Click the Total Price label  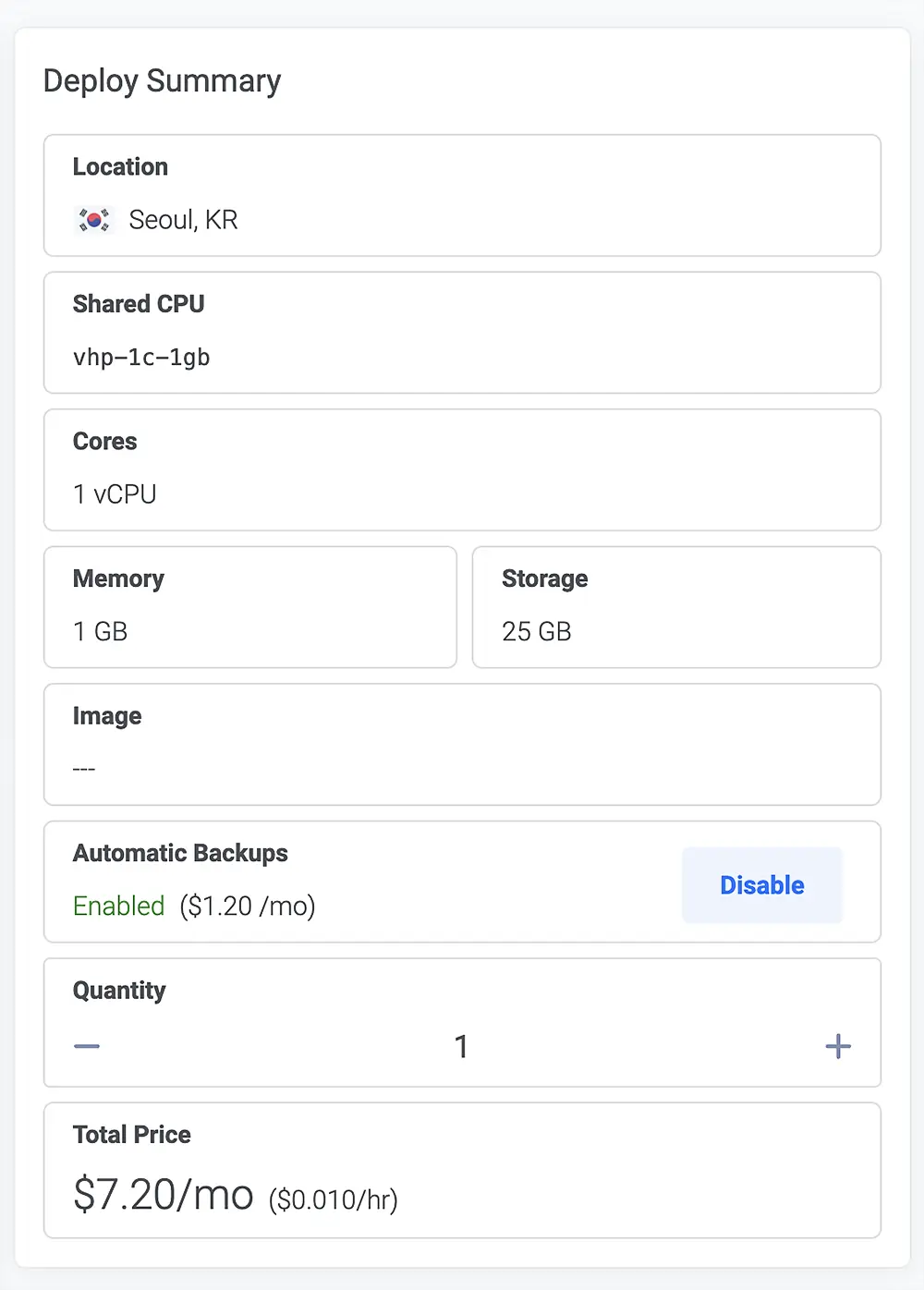pyautogui.click(x=132, y=1135)
